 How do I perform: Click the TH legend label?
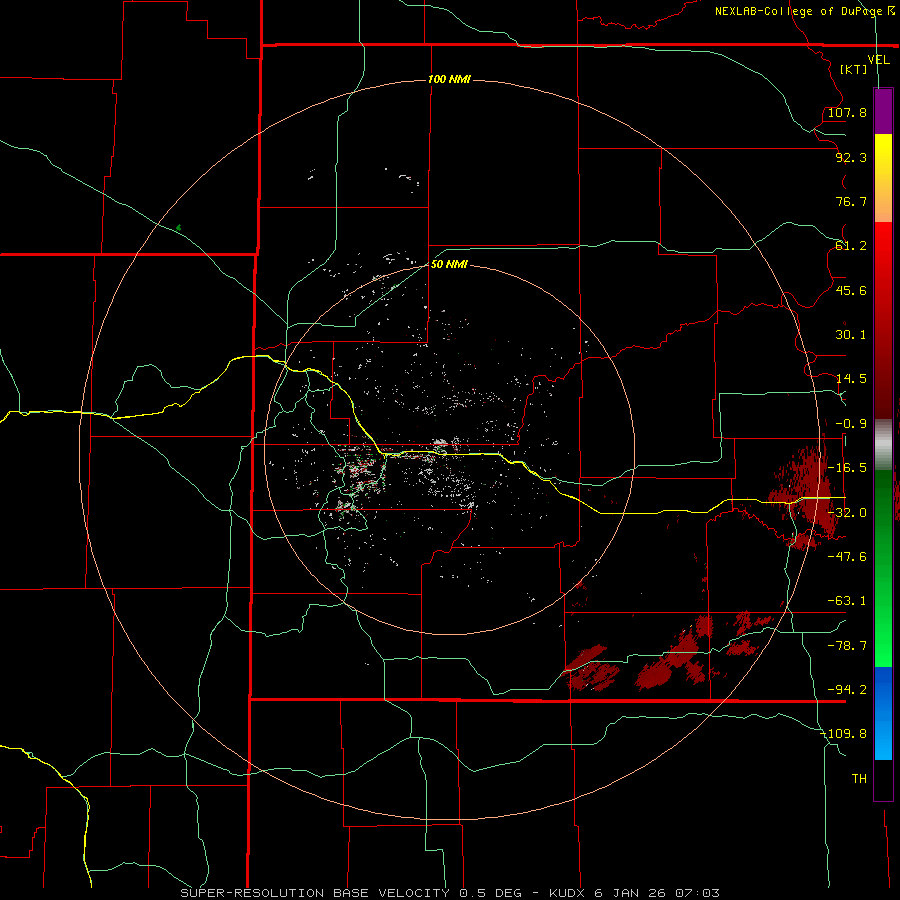(859, 779)
